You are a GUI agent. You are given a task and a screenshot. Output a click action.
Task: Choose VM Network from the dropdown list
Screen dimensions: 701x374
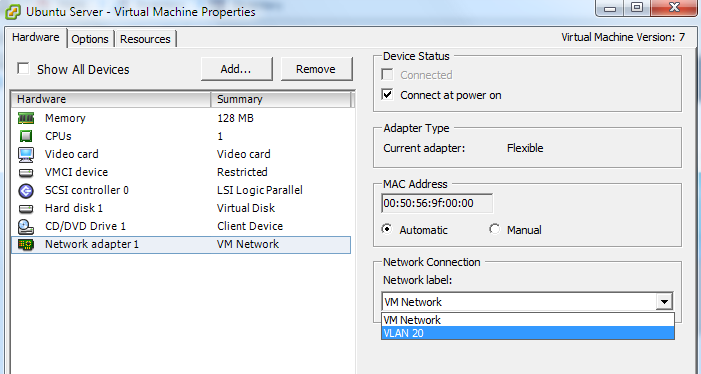click(x=528, y=320)
